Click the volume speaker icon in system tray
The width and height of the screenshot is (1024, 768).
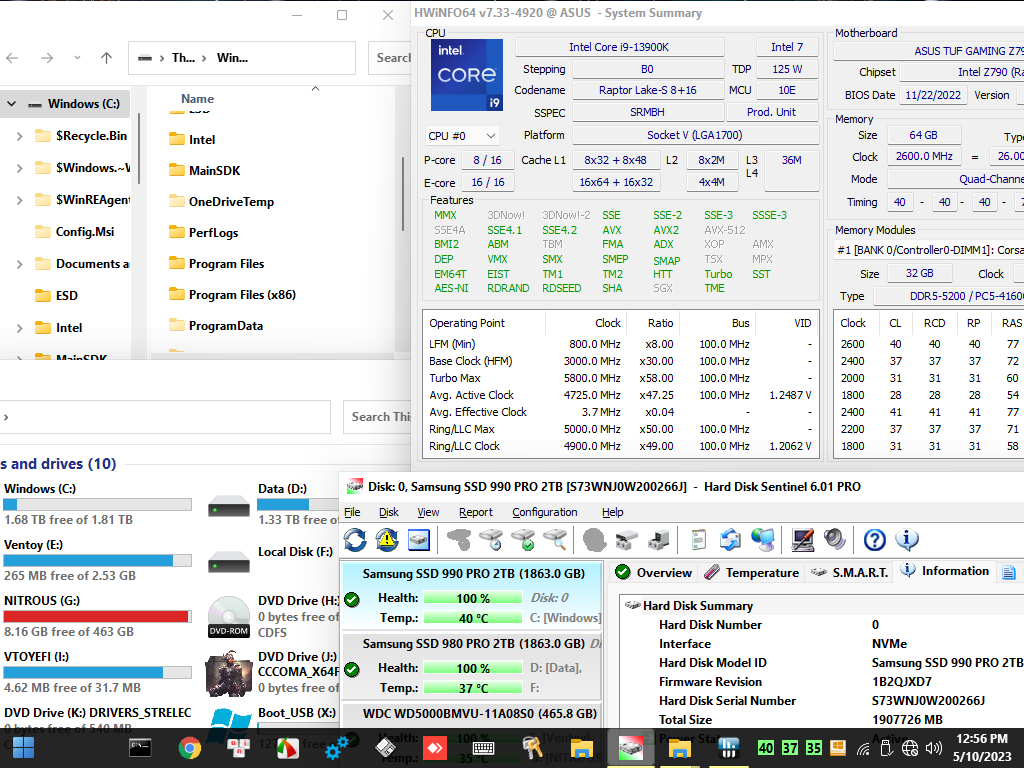(934, 748)
